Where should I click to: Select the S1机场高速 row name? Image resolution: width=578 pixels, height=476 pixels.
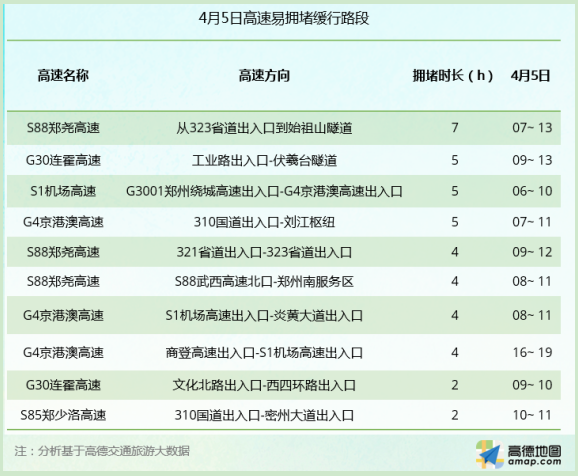[x=63, y=191]
